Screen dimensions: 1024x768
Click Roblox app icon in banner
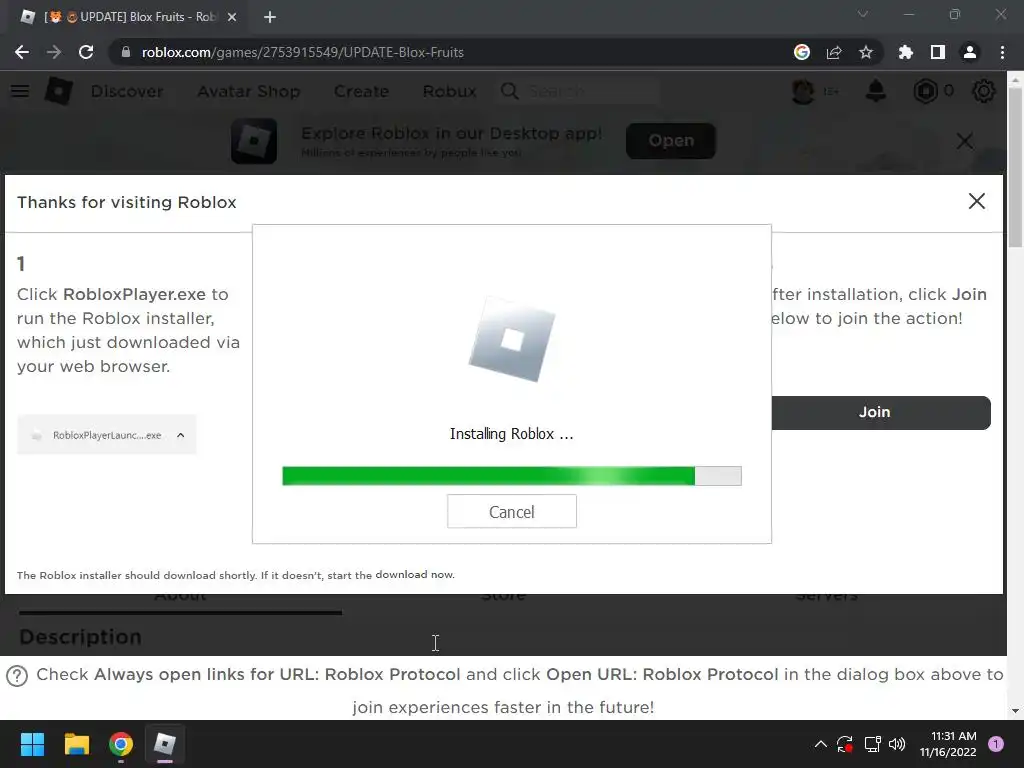click(254, 140)
